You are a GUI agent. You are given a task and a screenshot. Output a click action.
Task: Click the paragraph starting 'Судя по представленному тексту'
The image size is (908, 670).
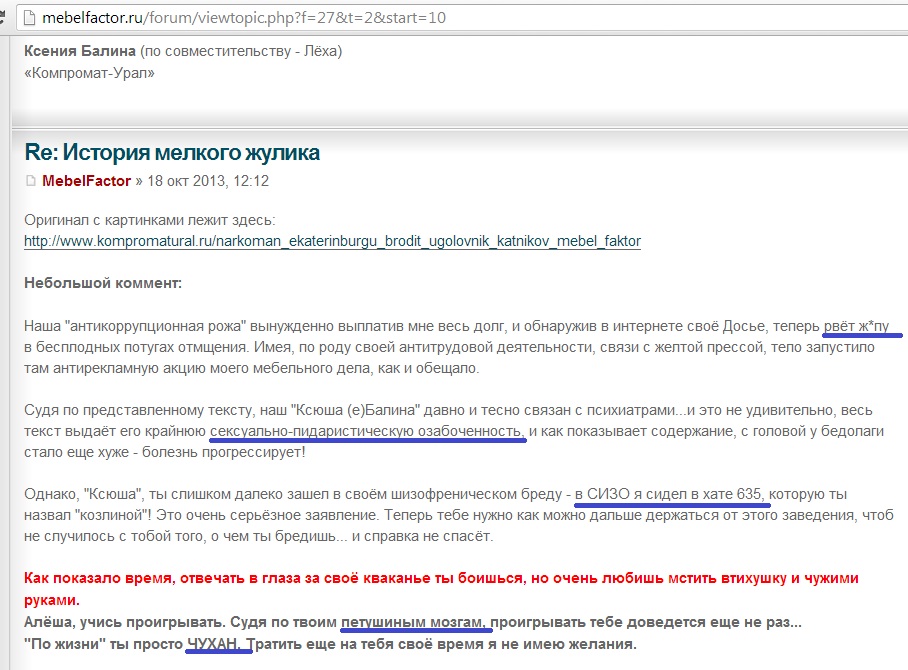pos(454,431)
